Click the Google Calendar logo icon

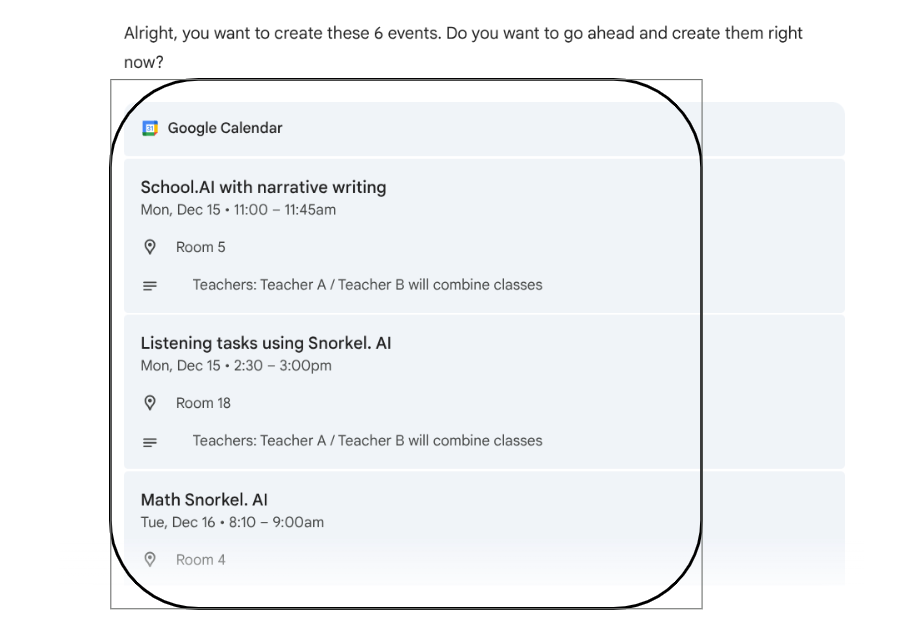point(150,128)
